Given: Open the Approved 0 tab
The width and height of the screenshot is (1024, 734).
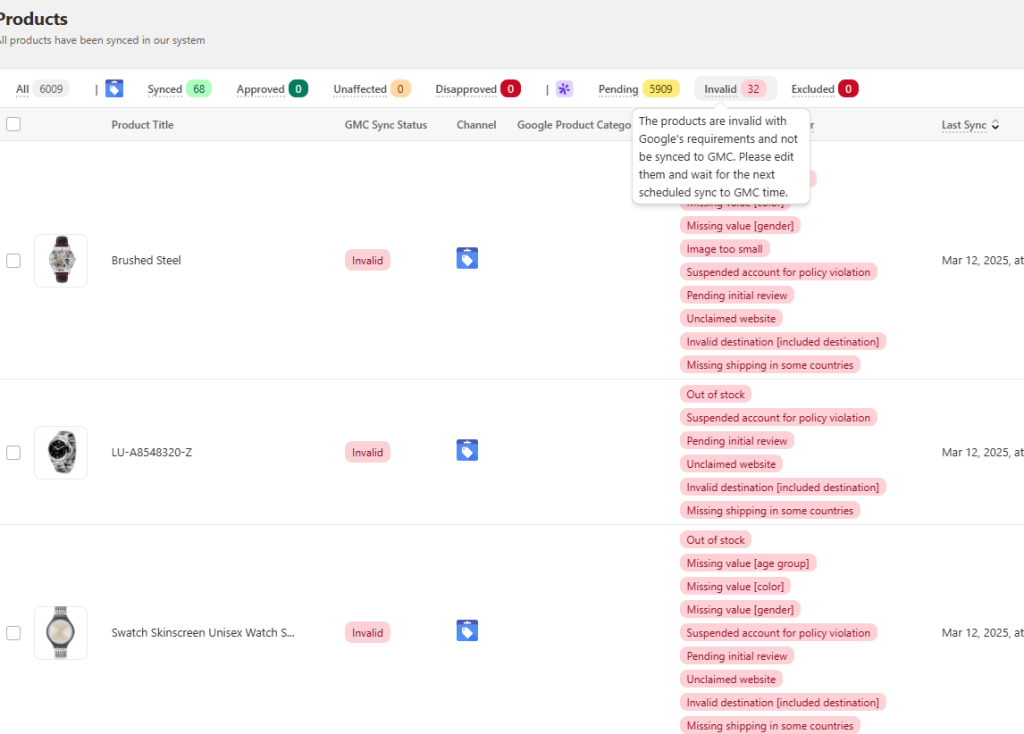Looking at the screenshot, I should pyautogui.click(x=272, y=89).
